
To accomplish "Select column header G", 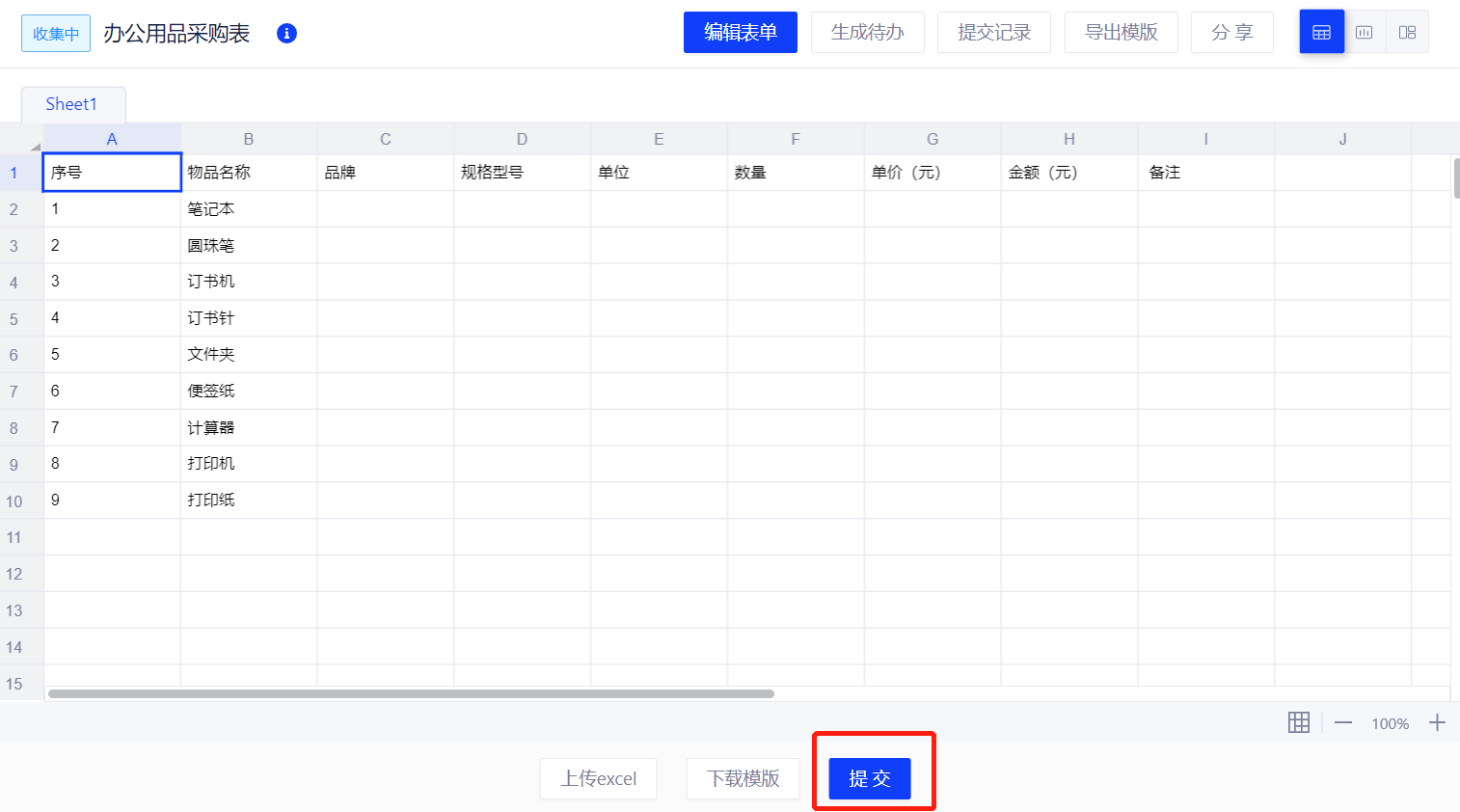I will 933,139.
